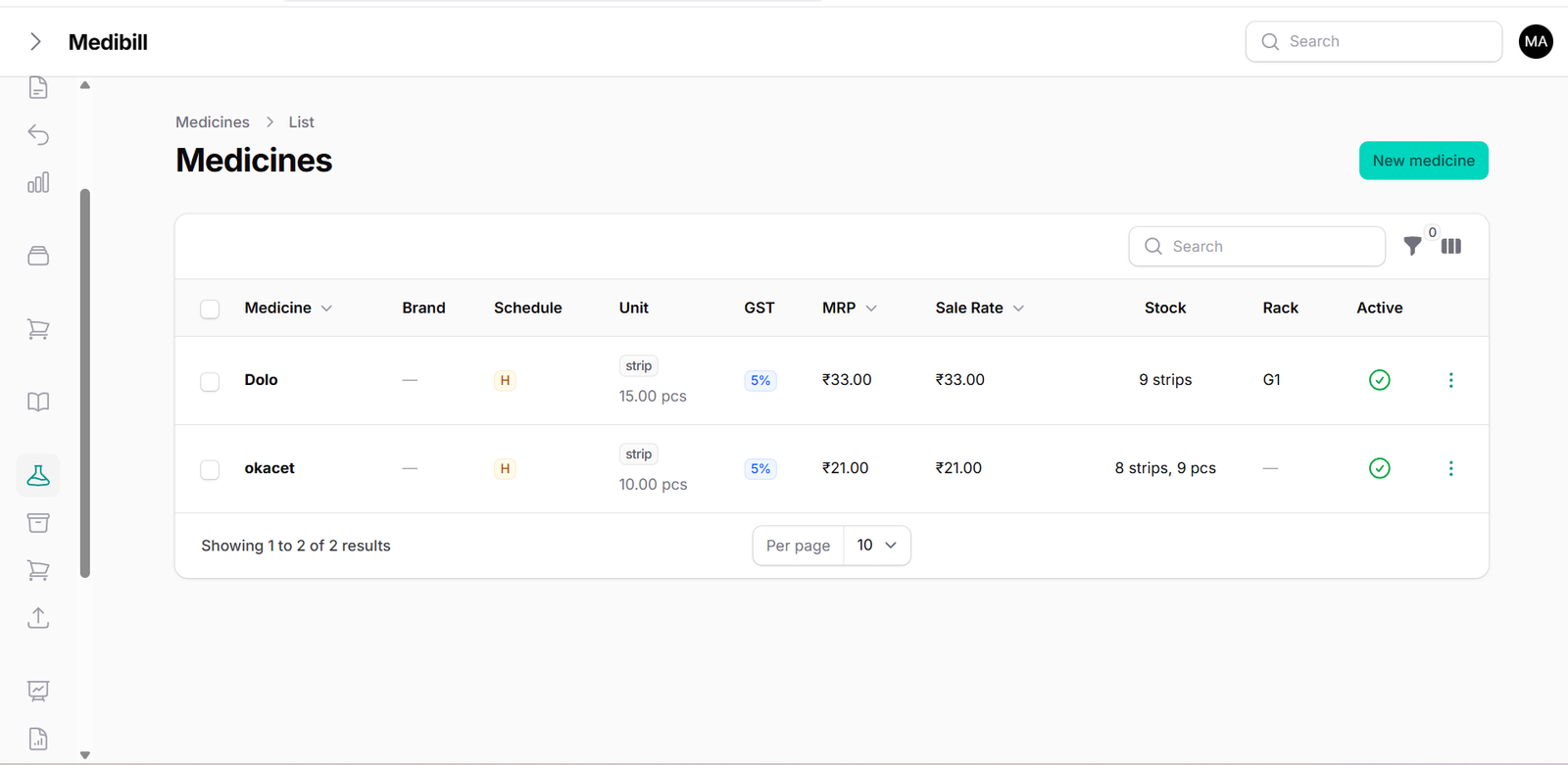Click the Brand column header
This screenshot has width=1568, height=765.
[423, 308]
